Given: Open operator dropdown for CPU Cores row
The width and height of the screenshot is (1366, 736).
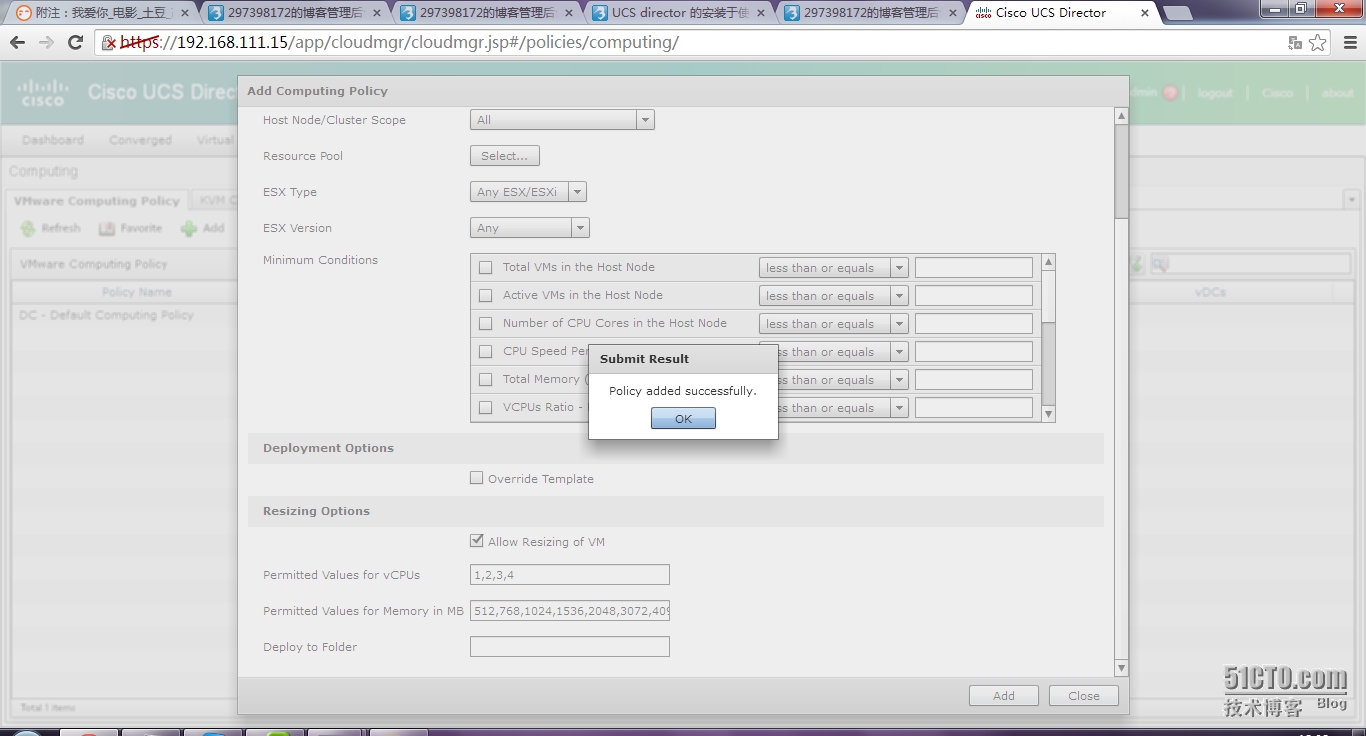Looking at the screenshot, I should tap(899, 324).
